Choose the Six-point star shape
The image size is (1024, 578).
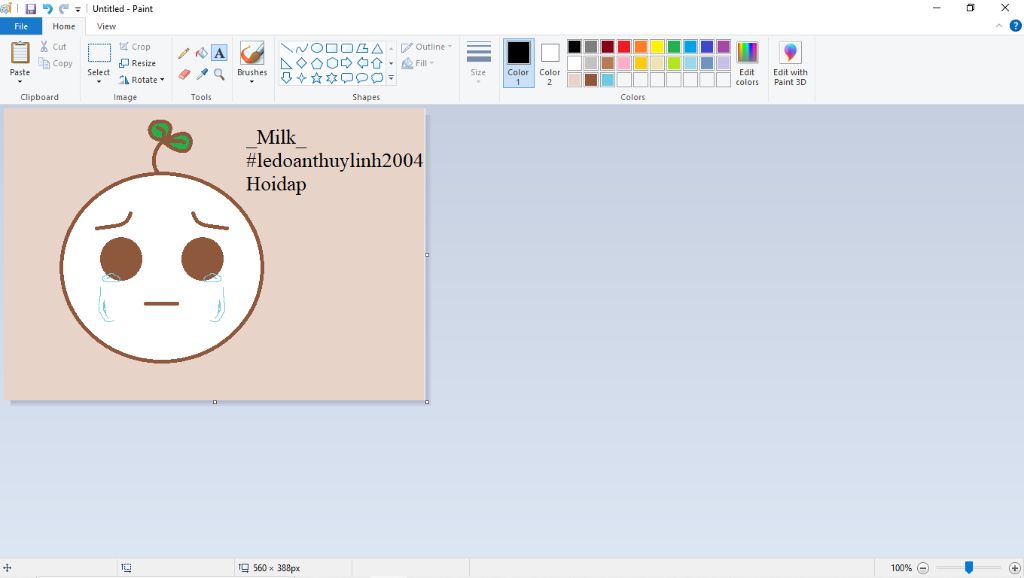coord(332,78)
